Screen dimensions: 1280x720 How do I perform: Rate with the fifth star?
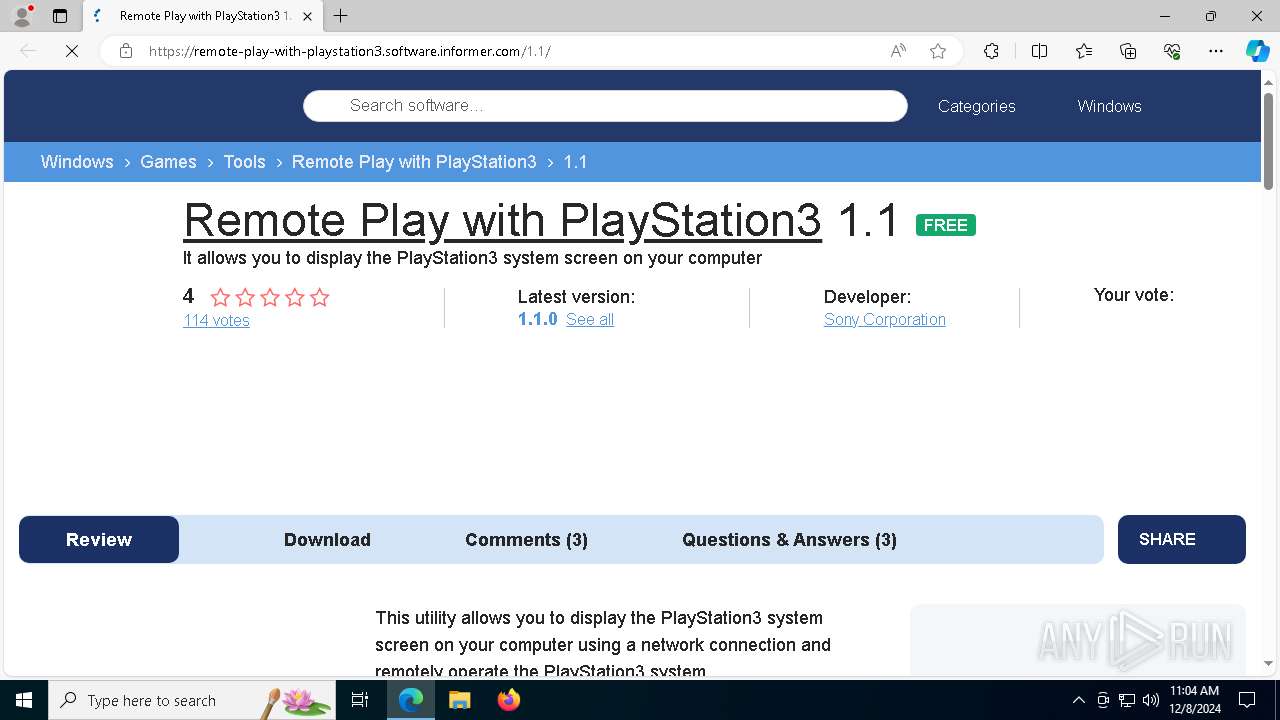pos(319,297)
